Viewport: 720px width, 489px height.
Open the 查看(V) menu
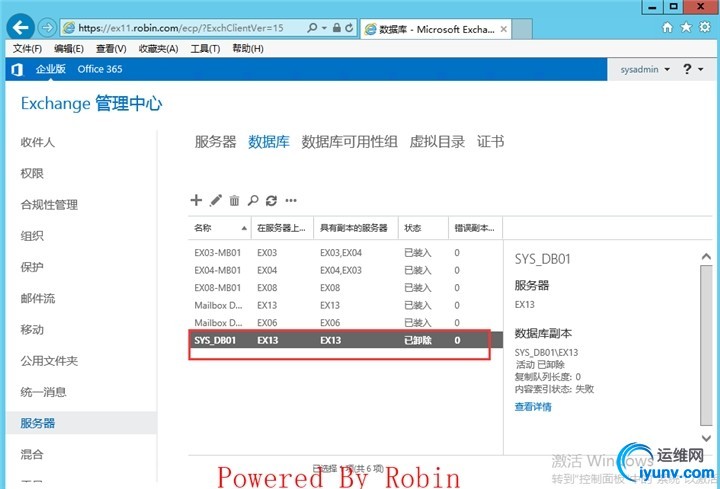[111, 49]
